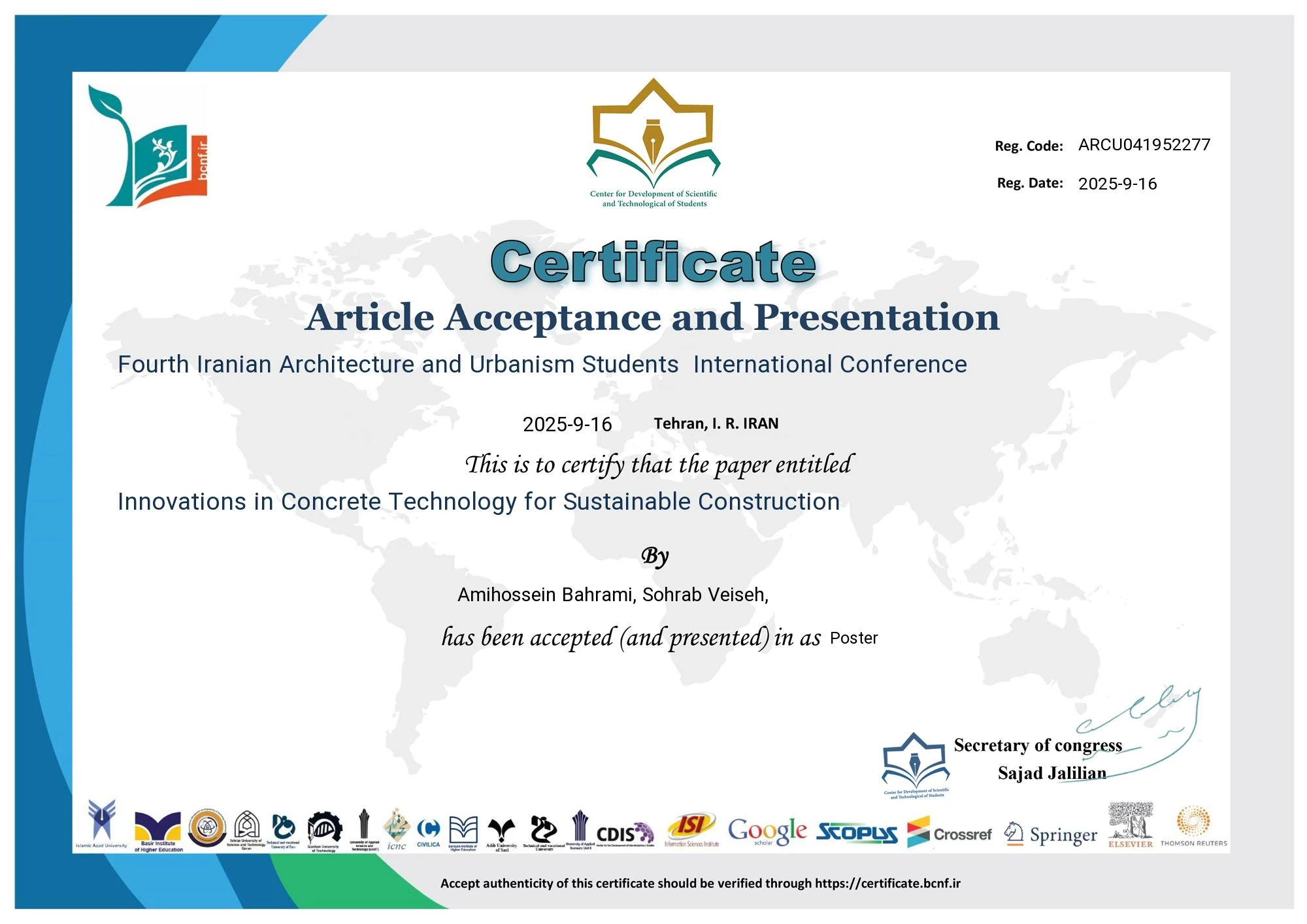Click 'This is to certify that the paper entitled'
The height and width of the screenshot is (924, 1307).
click(659, 465)
